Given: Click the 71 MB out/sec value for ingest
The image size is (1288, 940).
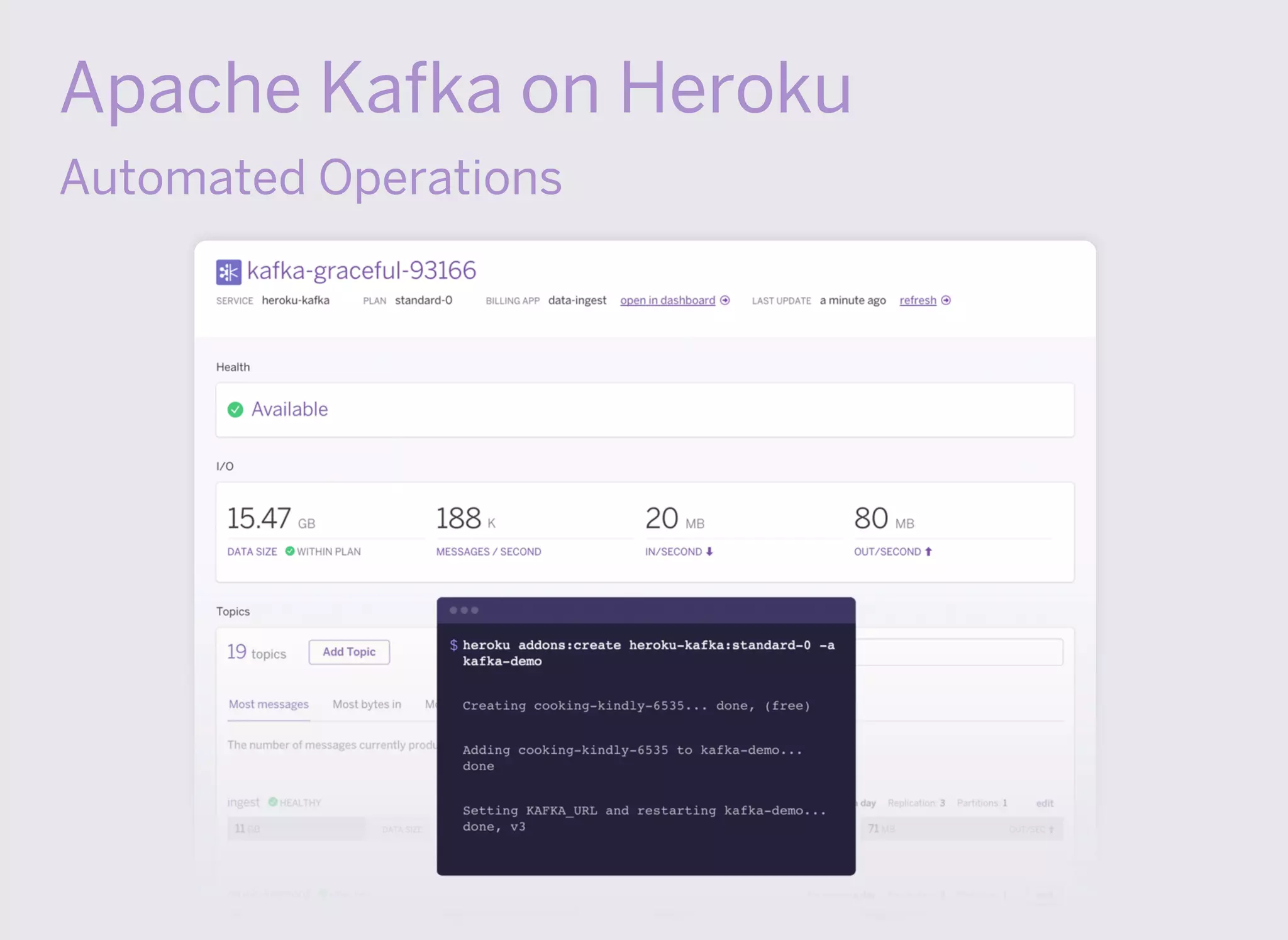Looking at the screenshot, I should tap(881, 829).
